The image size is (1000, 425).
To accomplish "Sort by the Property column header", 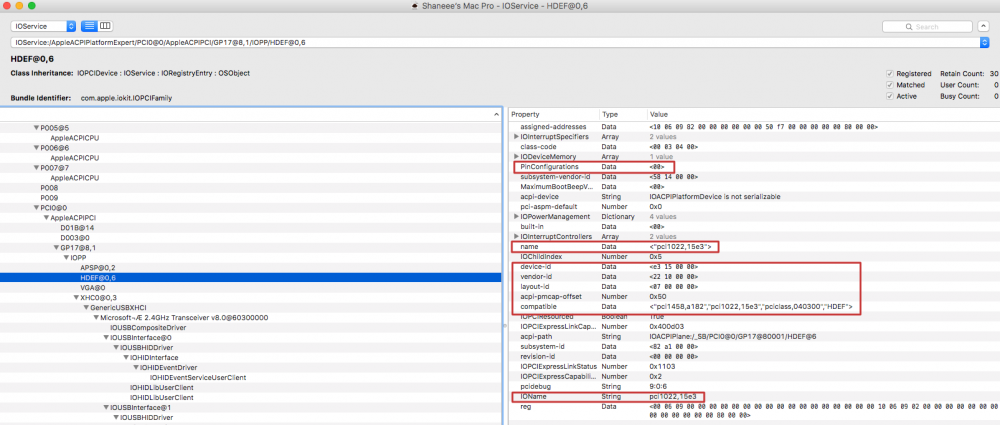I will point(554,114).
